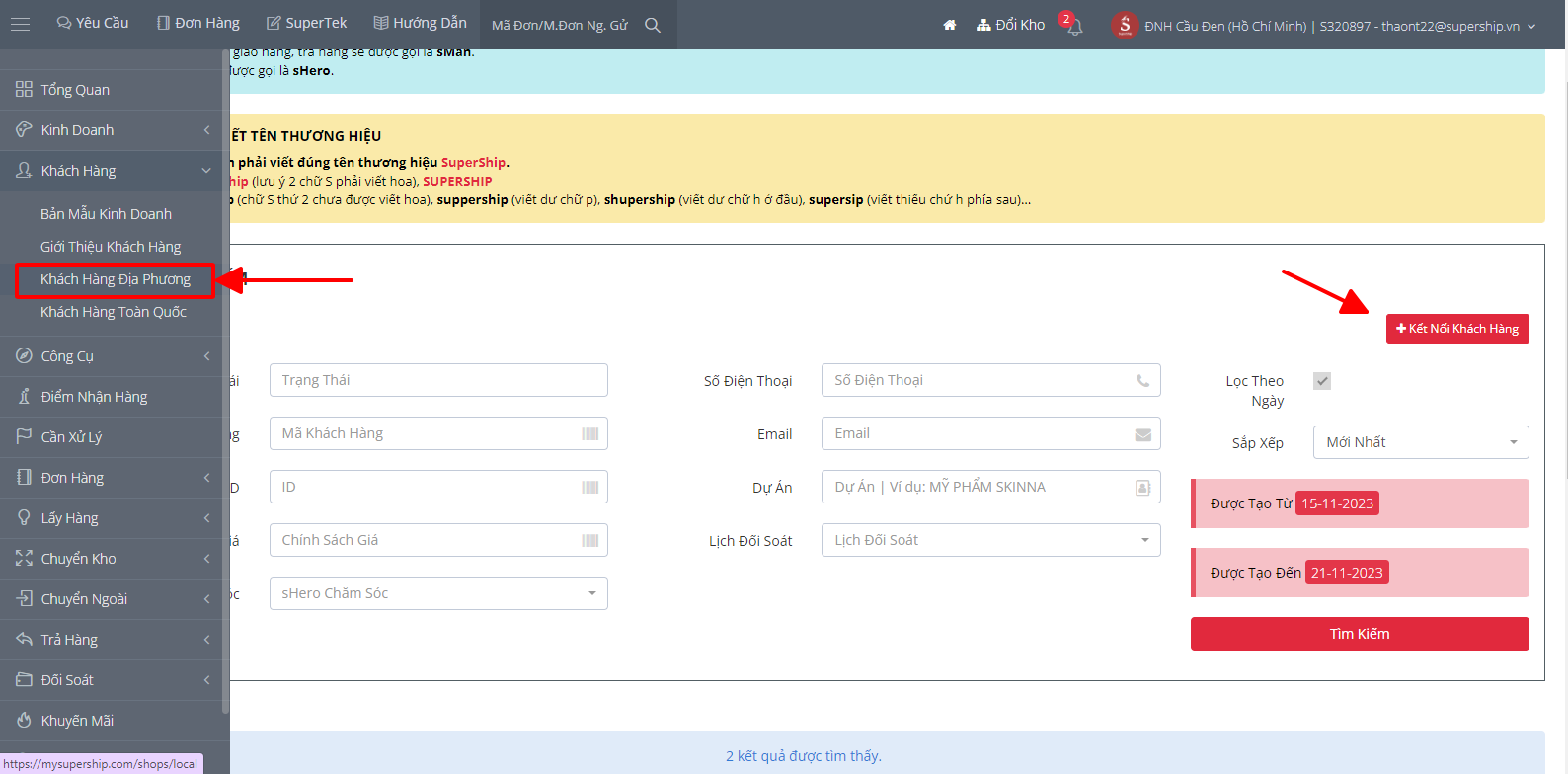Click the Đối Soát wallet icon
This screenshot has width=1568, height=774.
coord(24,679)
